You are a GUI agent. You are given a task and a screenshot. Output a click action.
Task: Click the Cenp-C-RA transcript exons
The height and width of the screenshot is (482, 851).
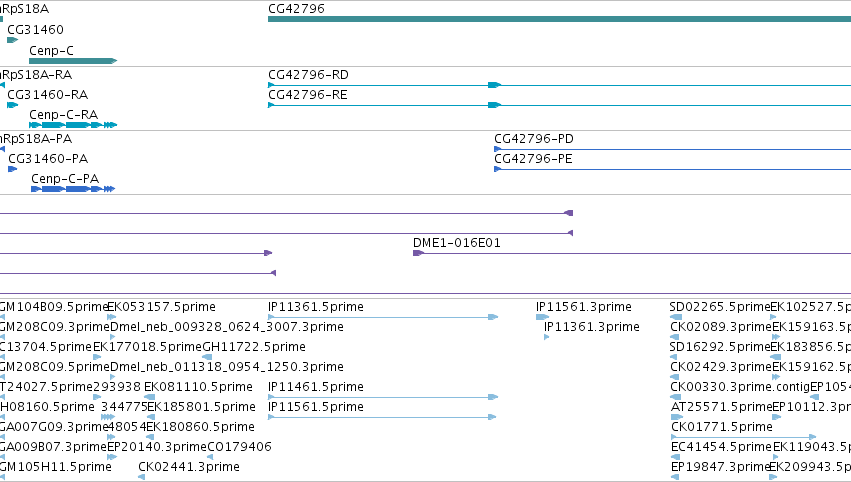[73, 125]
